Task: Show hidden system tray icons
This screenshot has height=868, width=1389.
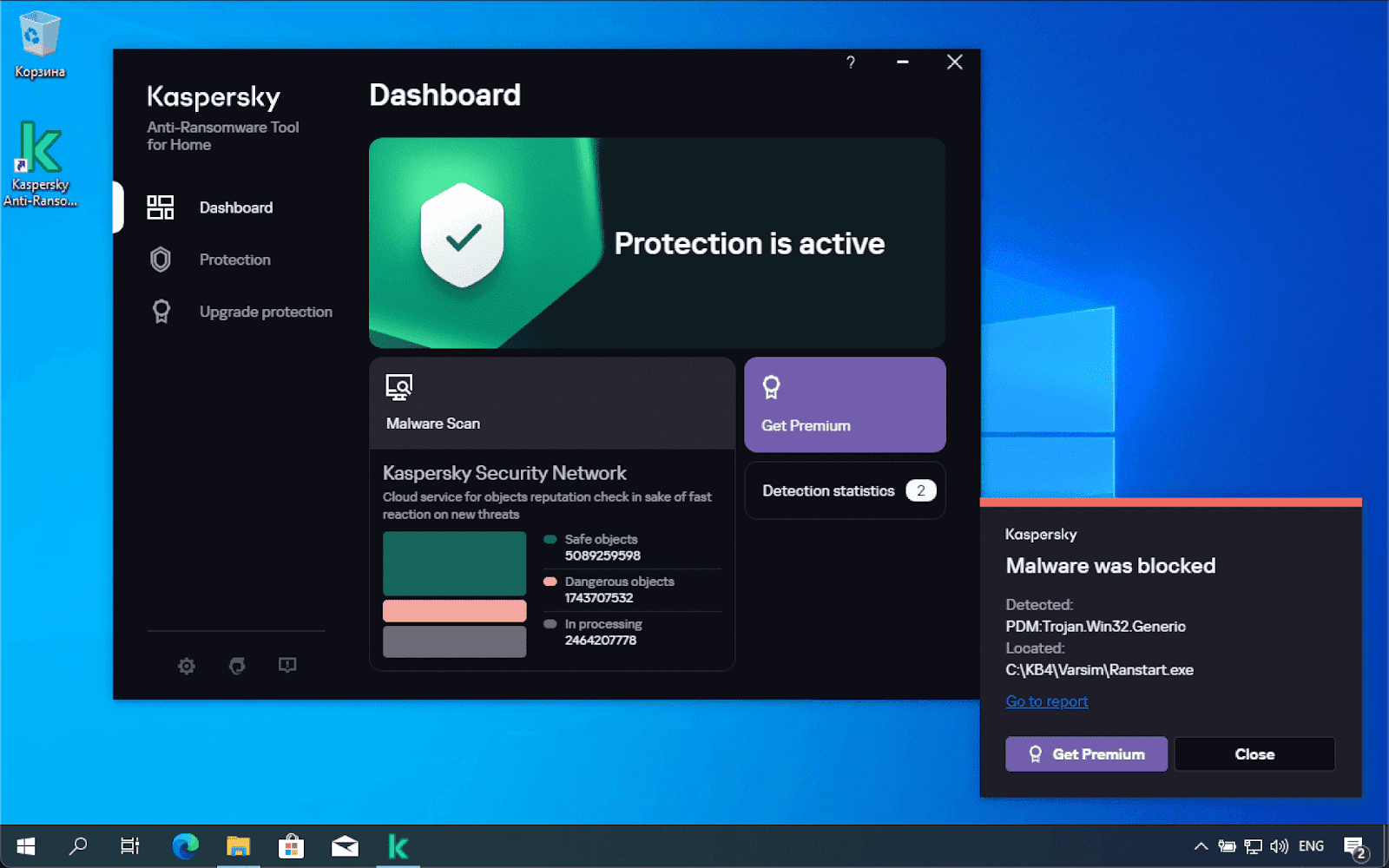Action: pos(1201,846)
